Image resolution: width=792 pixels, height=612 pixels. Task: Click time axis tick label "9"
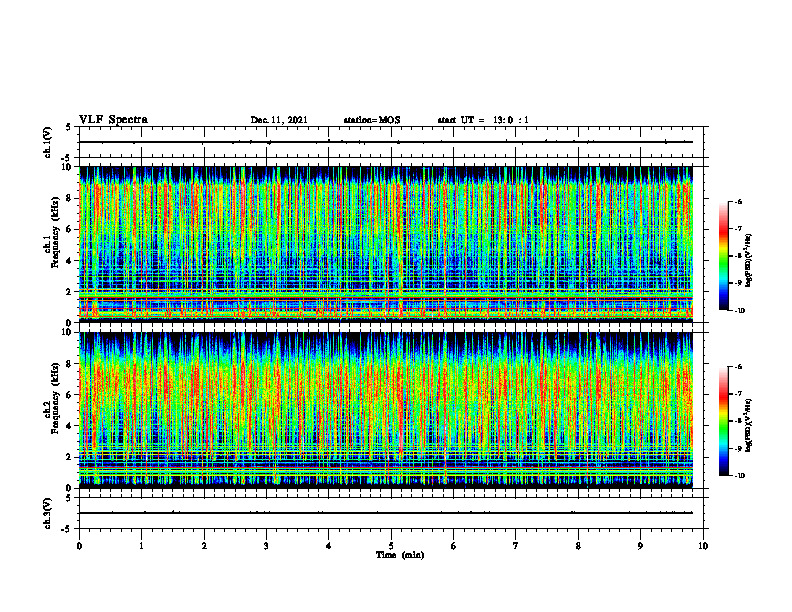click(640, 546)
